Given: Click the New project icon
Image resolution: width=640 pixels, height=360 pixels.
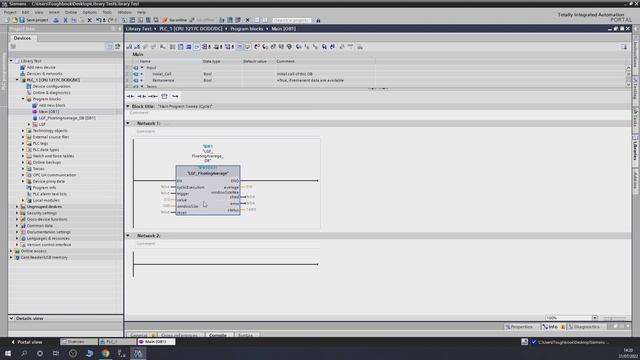Looking at the screenshot, I should click(x=7, y=20).
